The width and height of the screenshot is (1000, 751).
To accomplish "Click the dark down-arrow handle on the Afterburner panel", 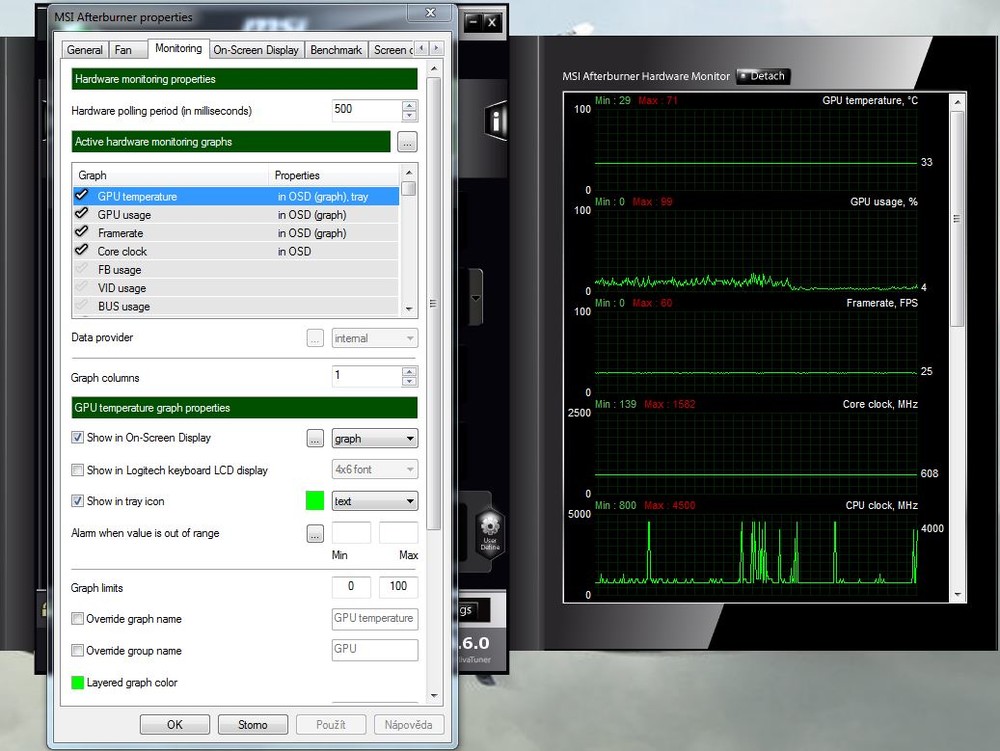I will (x=476, y=298).
